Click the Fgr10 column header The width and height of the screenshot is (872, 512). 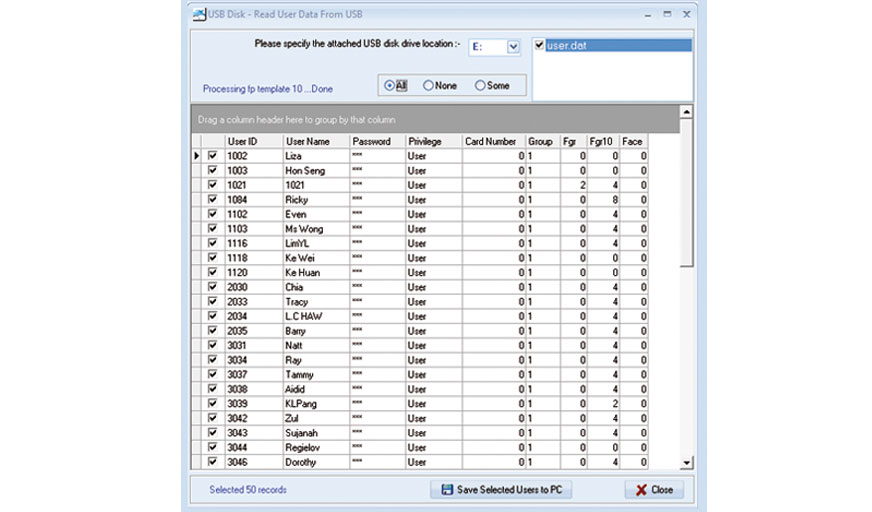click(x=603, y=141)
